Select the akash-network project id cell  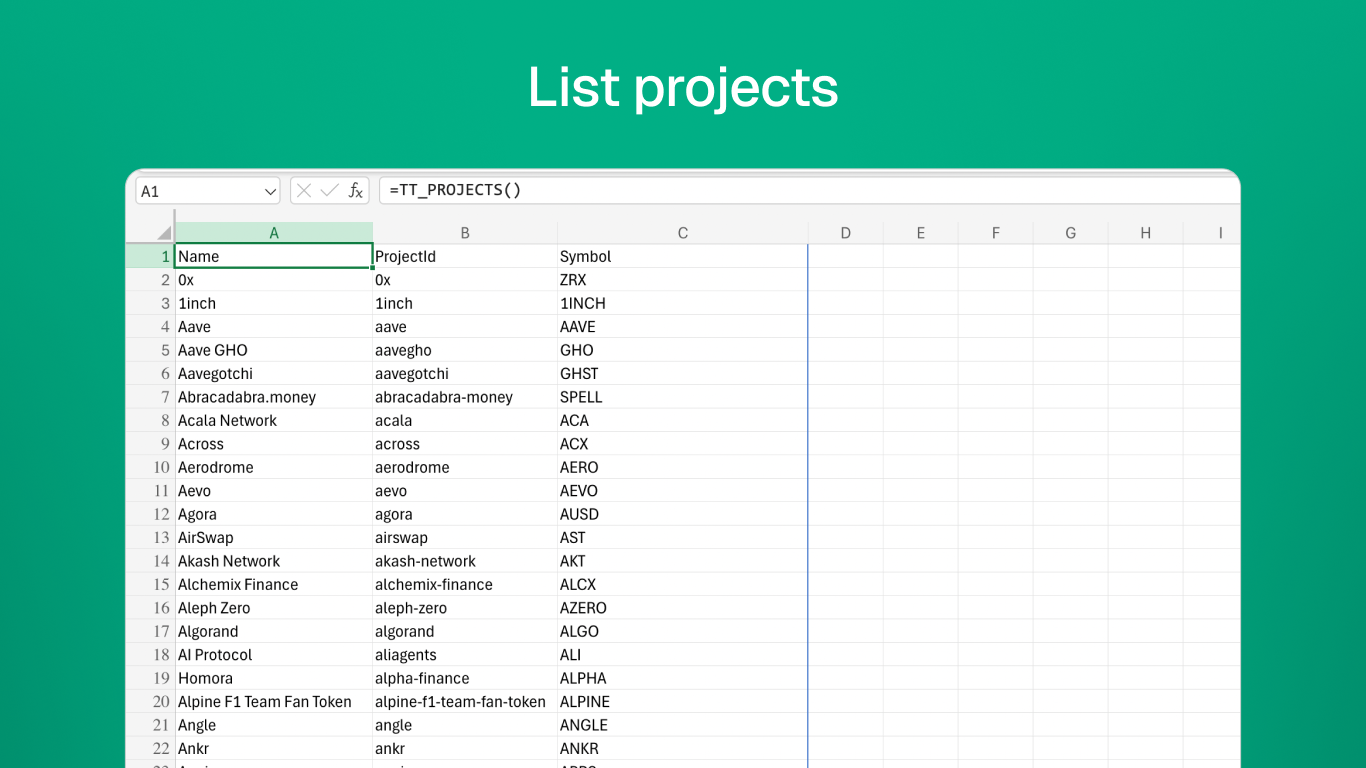tap(465, 561)
